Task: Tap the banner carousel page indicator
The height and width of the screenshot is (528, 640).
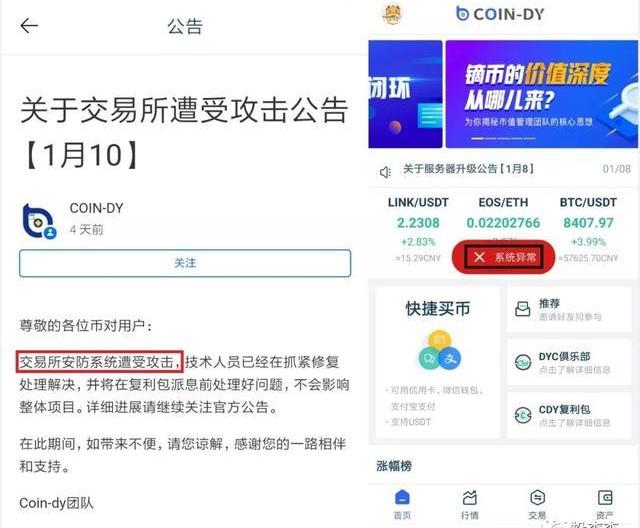Action: (503, 139)
